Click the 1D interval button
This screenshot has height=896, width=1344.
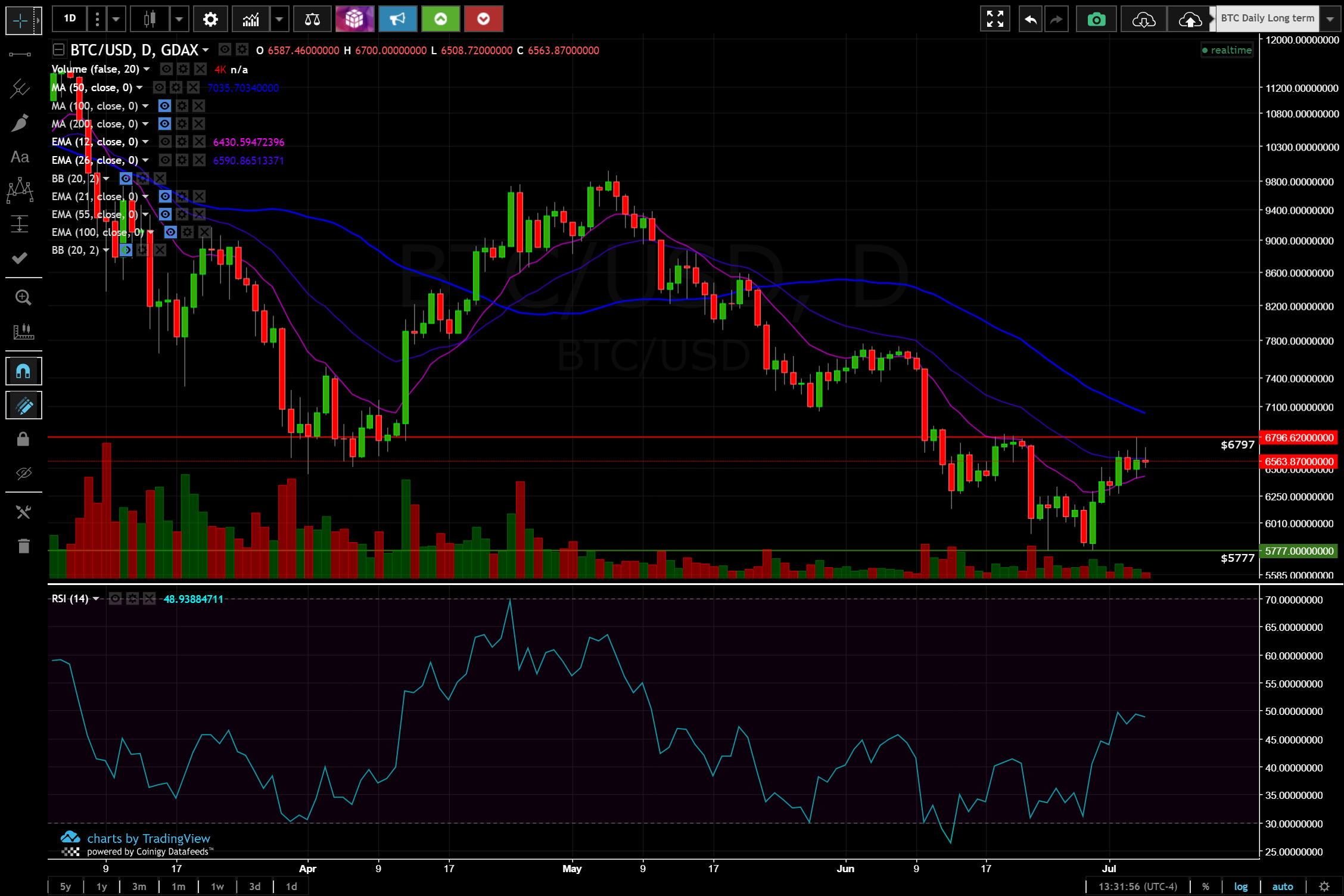(x=70, y=18)
